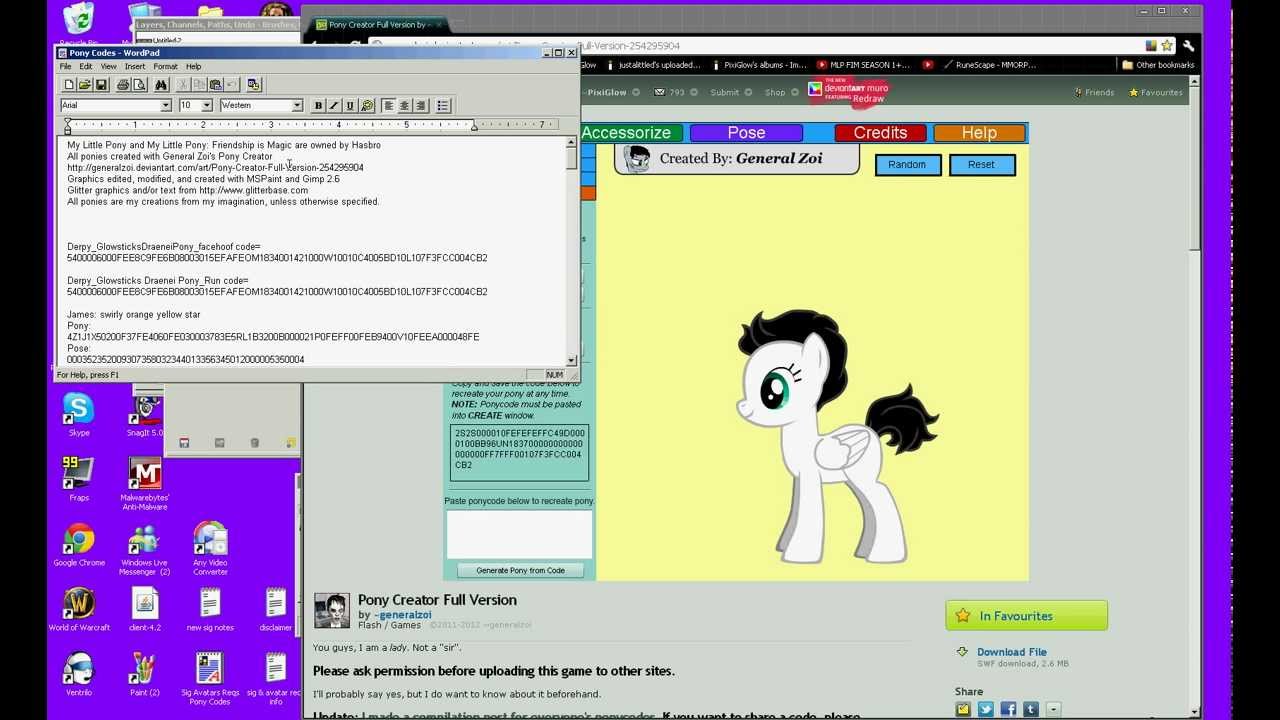
Task: Click WordPad Undo icon
Action: click(231, 85)
